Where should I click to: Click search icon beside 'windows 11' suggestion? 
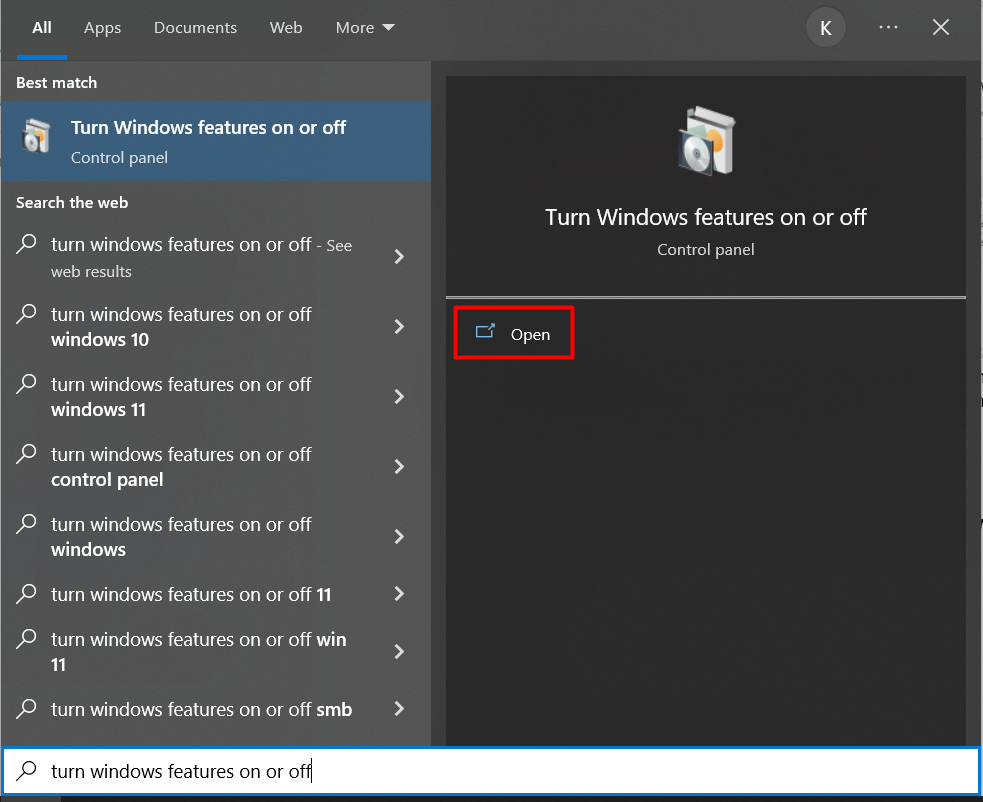pyautogui.click(x=26, y=384)
